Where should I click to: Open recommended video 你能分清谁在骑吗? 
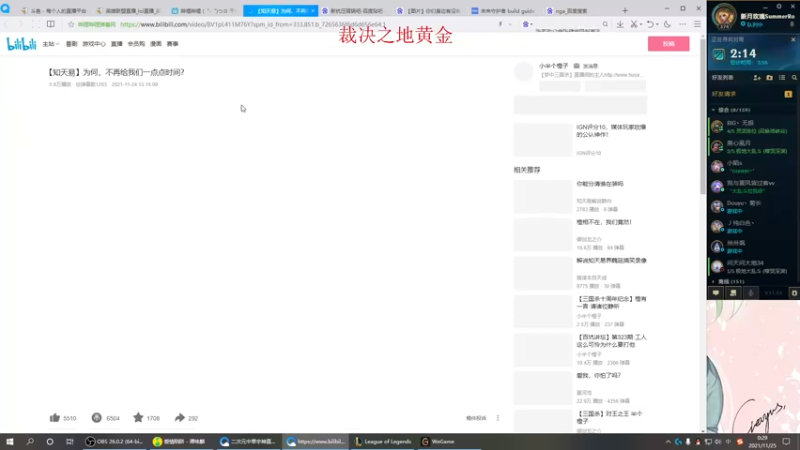pyautogui.click(x=599, y=184)
